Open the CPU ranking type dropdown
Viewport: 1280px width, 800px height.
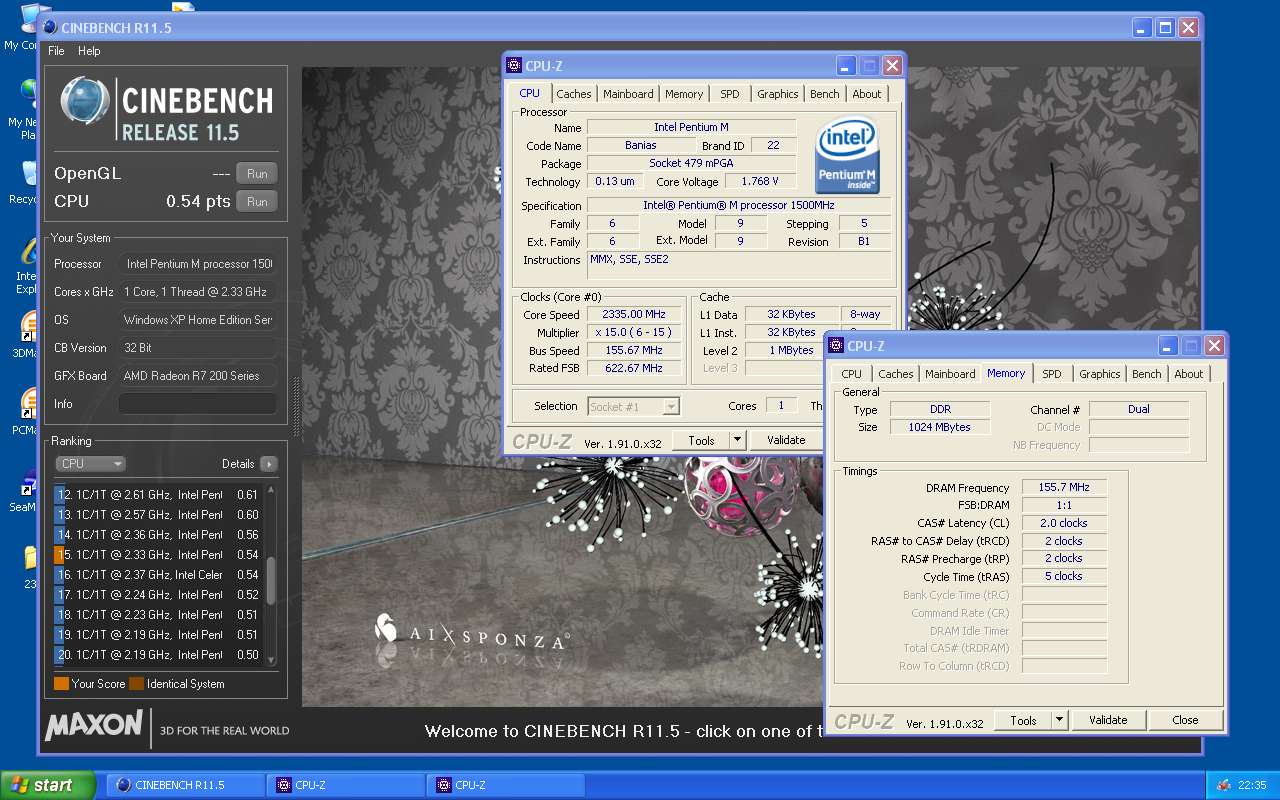coord(90,464)
